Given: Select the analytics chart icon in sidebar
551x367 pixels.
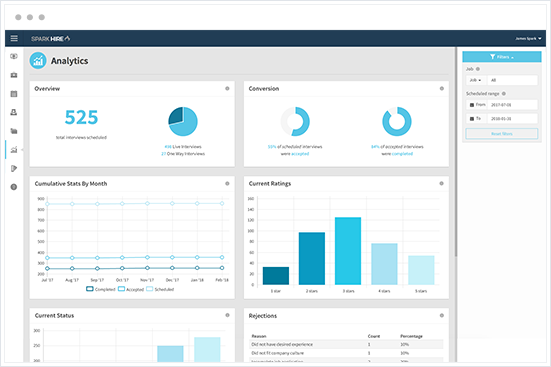Looking at the screenshot, I should tap(14, 150).
